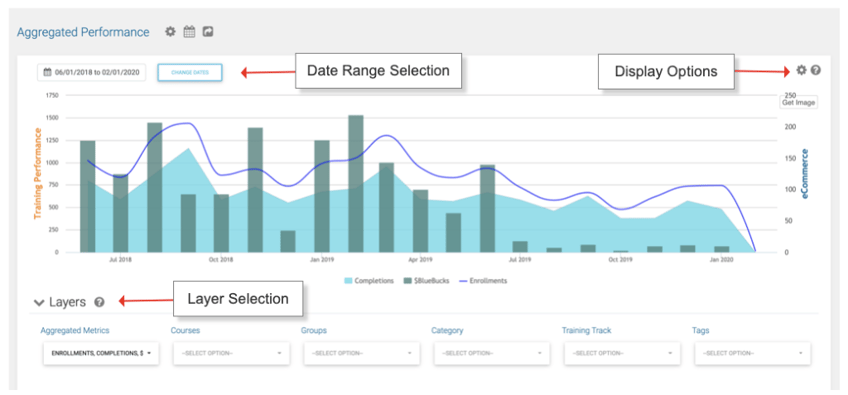Open chart display options gear icon
The image size is (848, 395).
(x=801, y=70)
